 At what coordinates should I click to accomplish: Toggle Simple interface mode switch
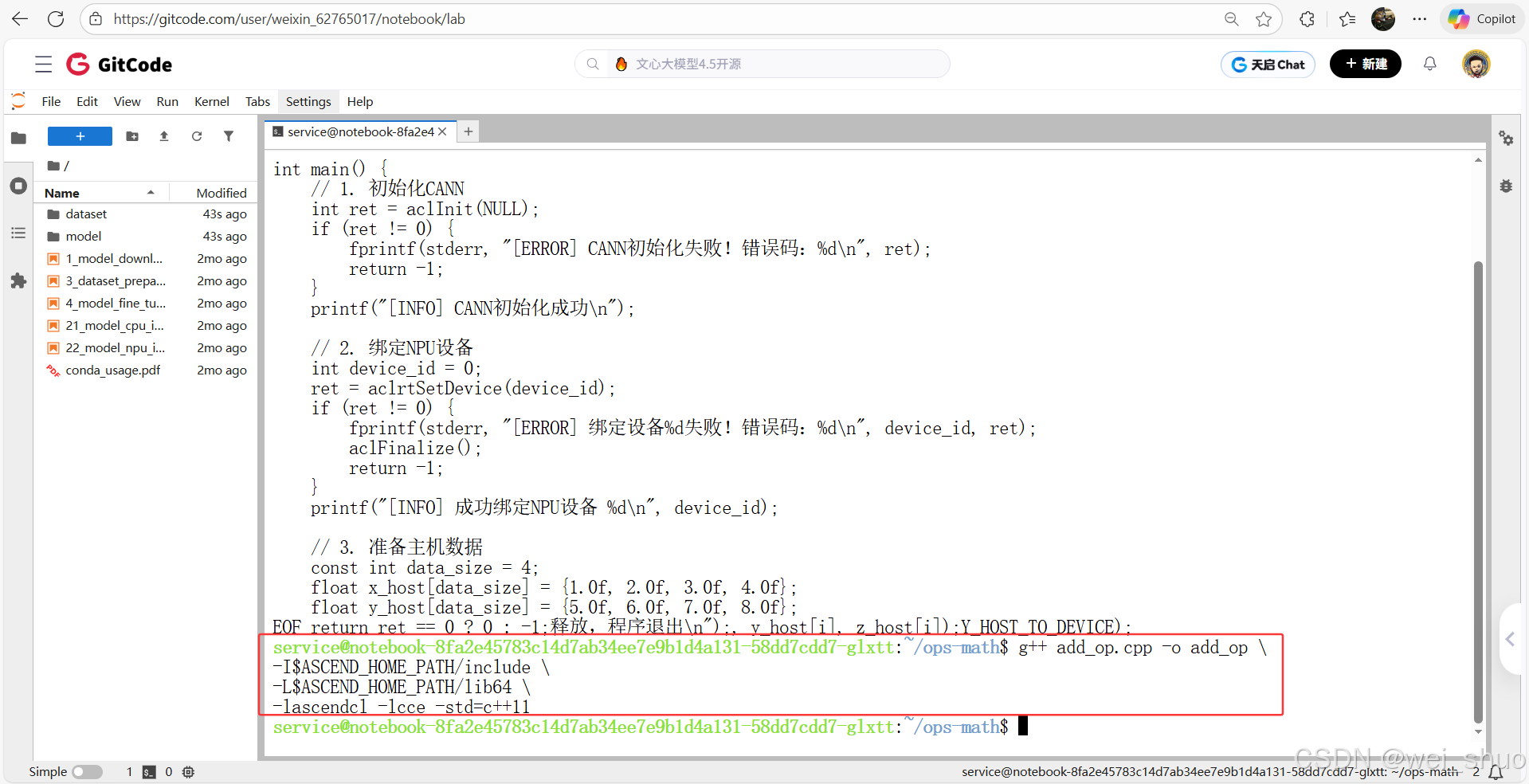(87, 771)
